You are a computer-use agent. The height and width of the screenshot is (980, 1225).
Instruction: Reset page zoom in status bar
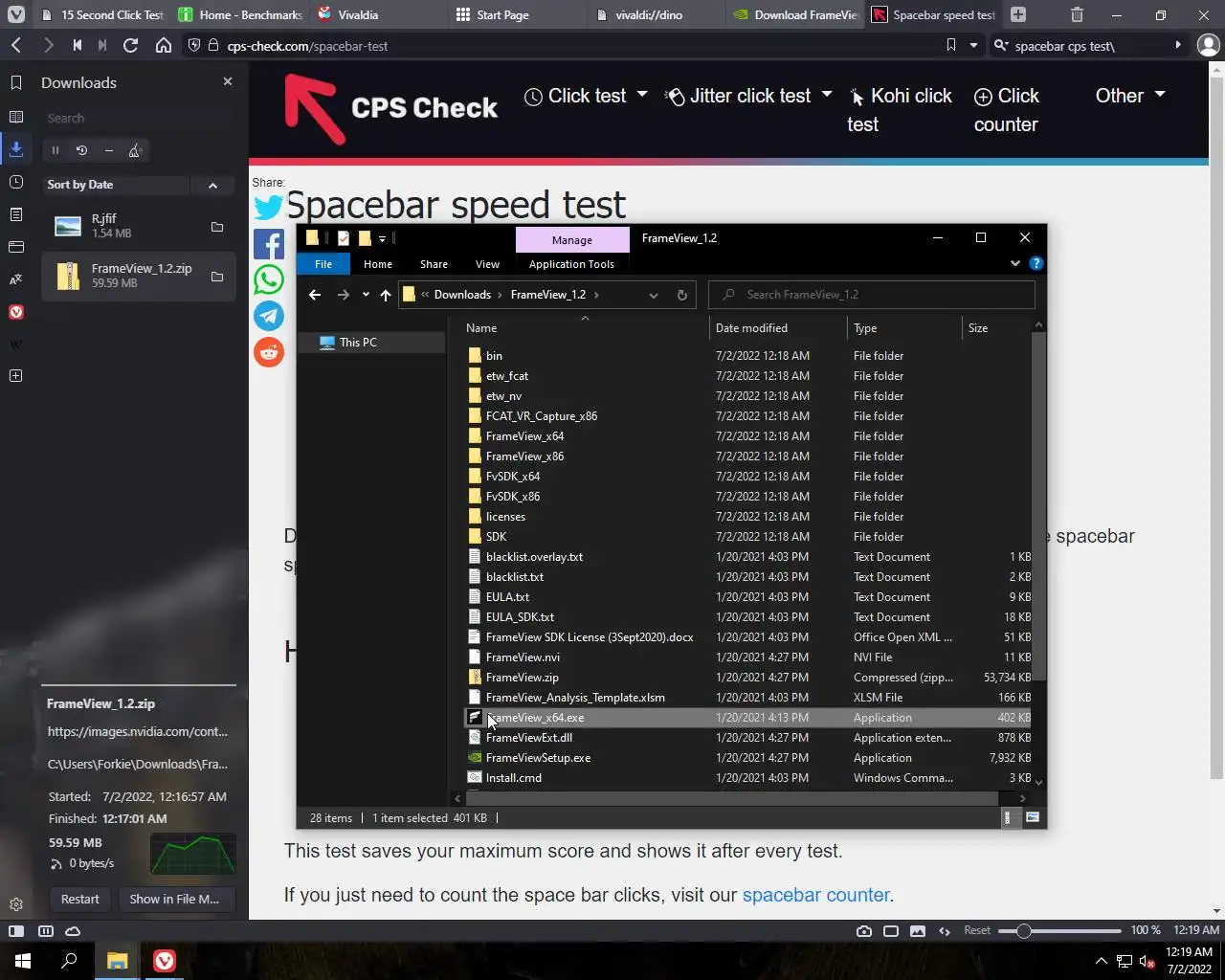tap(977, 930)
